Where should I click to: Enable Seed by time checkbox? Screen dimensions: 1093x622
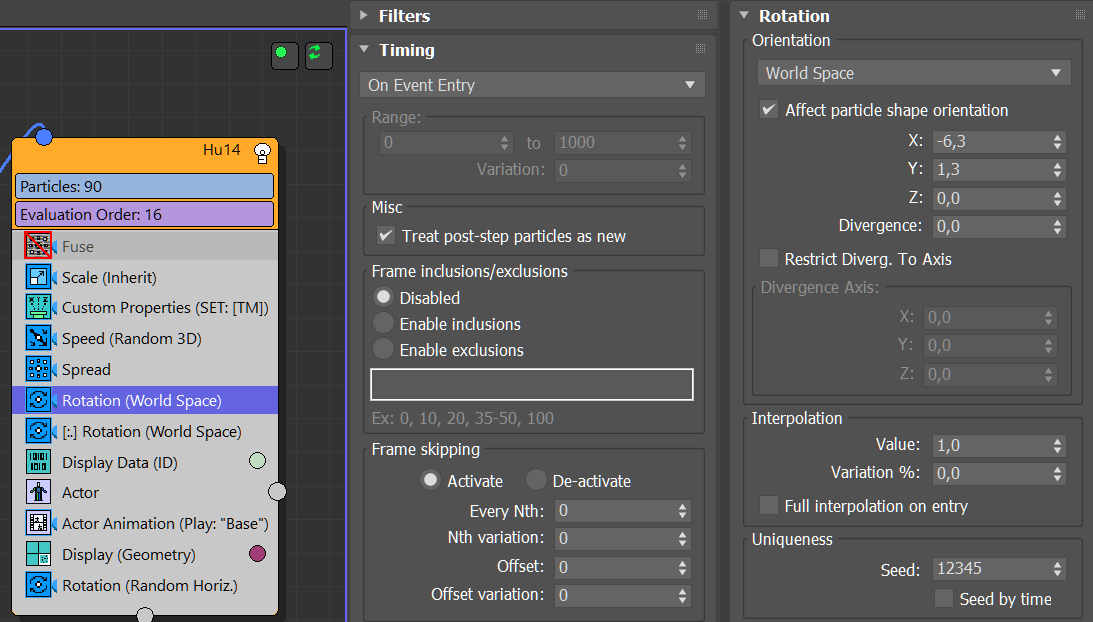[943, 599]
